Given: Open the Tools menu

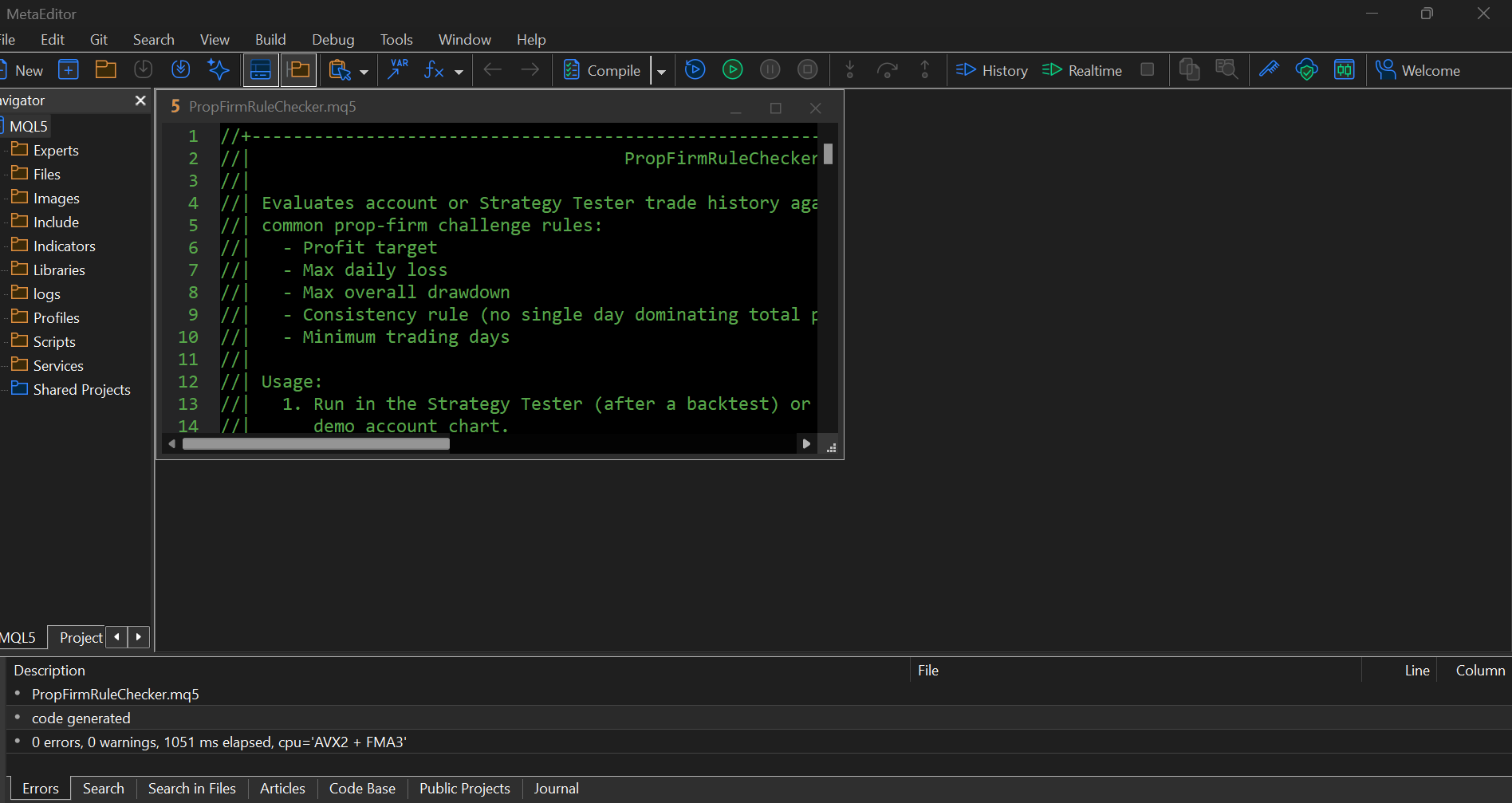Looking at the screenshot, I should (x=396, y=39).
